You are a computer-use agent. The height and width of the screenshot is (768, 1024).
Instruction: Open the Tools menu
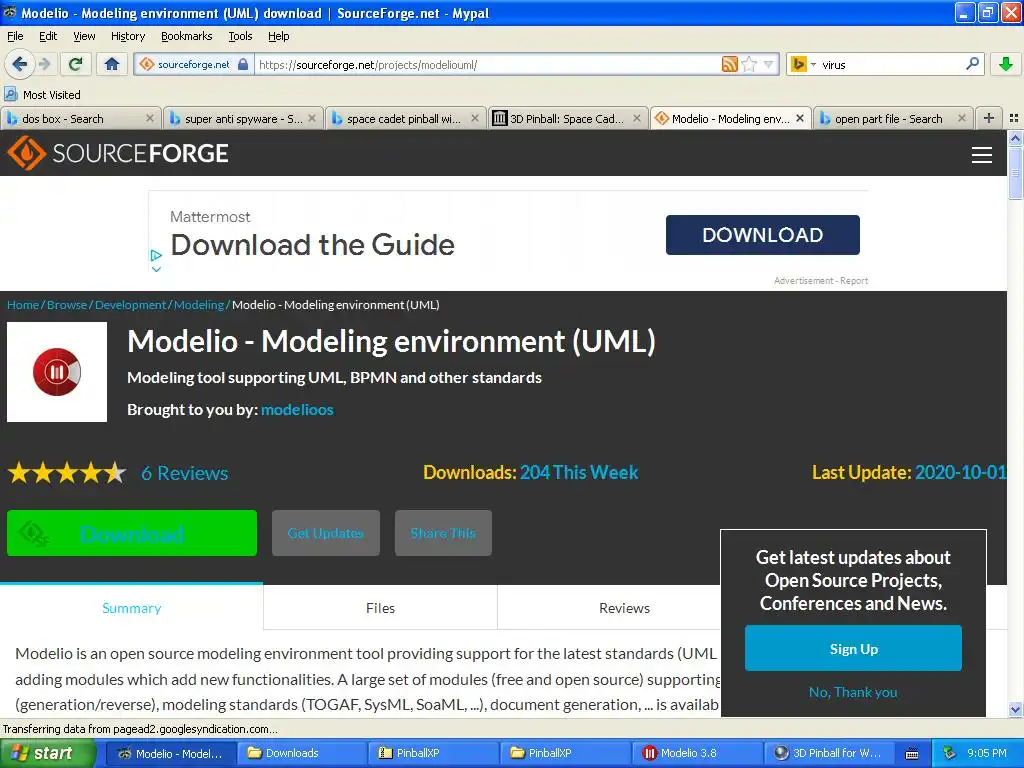coord(240,36)
